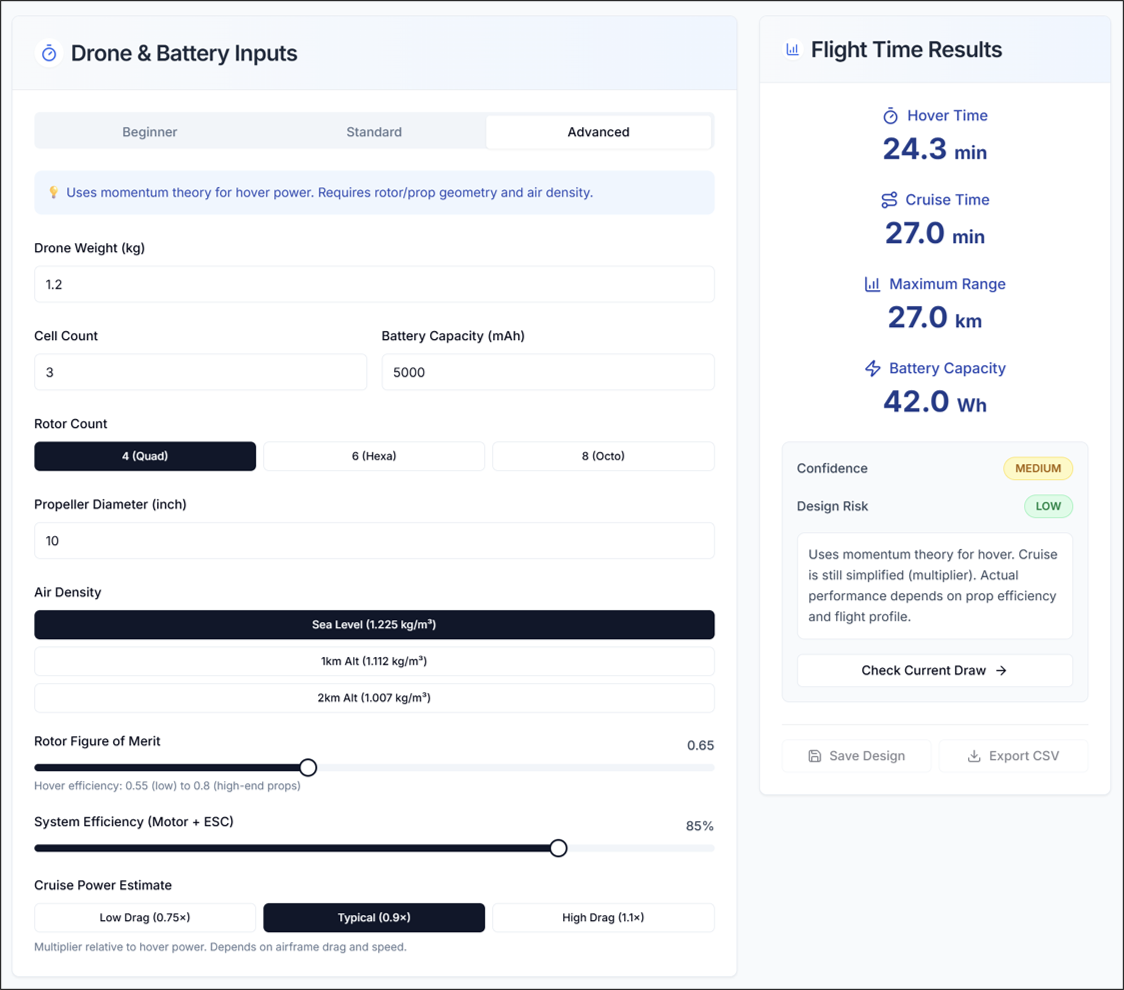Click the Battery Capacity lightning bolt icon

[x=872, y=368]
